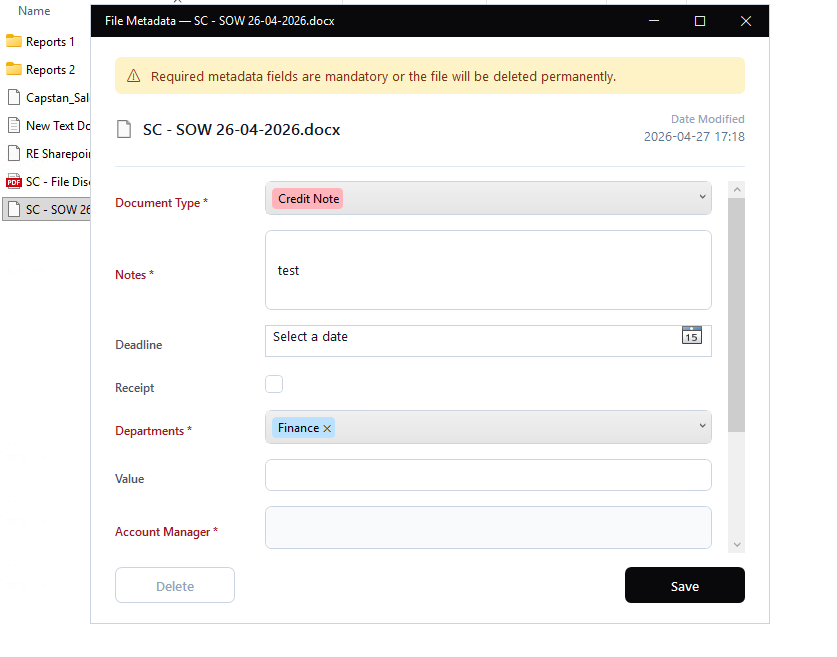Expand the Document Type dropdown
Image resolution: width=837 pixels, height=657 pixels.
coord(702,198)
